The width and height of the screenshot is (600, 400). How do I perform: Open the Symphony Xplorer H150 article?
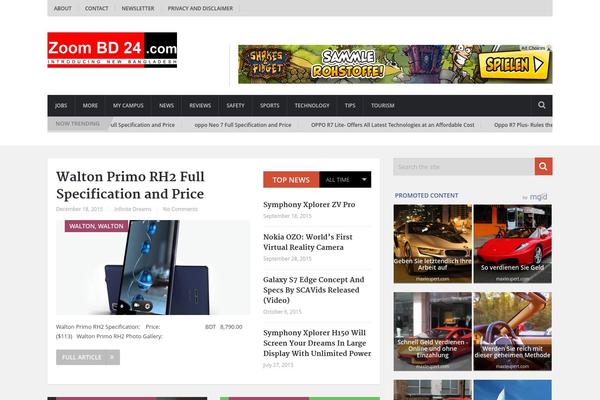point(317,343)
